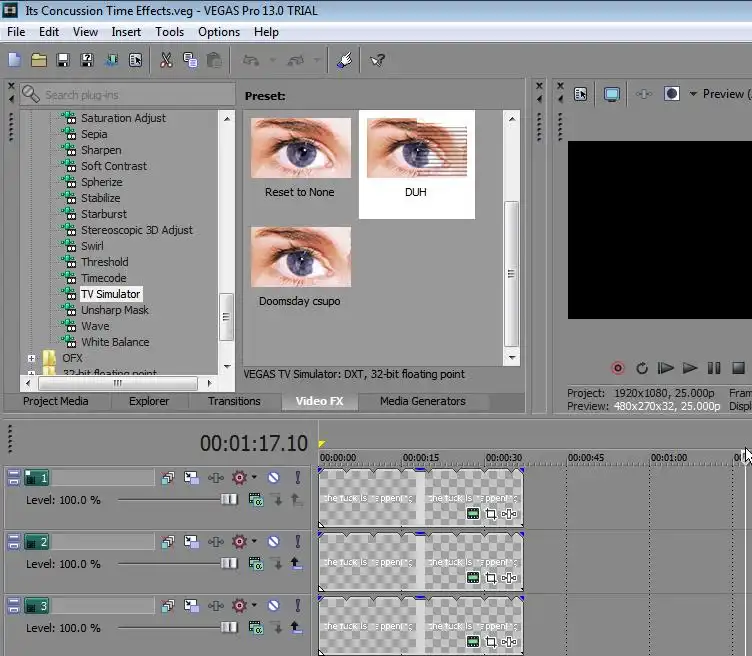Image resolution: width=752 pixels, height=656 pixels.
Task: Open automation dropdown arrow on track 2
Action: [254, 541]
